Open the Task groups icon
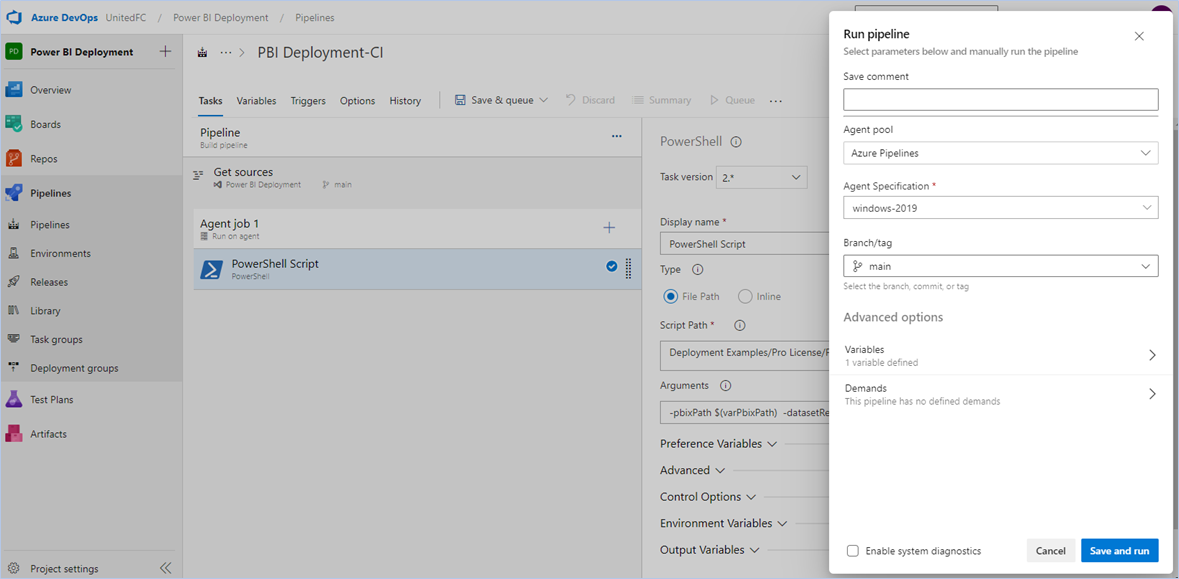This screenshot has height=579, width=1179. coord(14,339)
